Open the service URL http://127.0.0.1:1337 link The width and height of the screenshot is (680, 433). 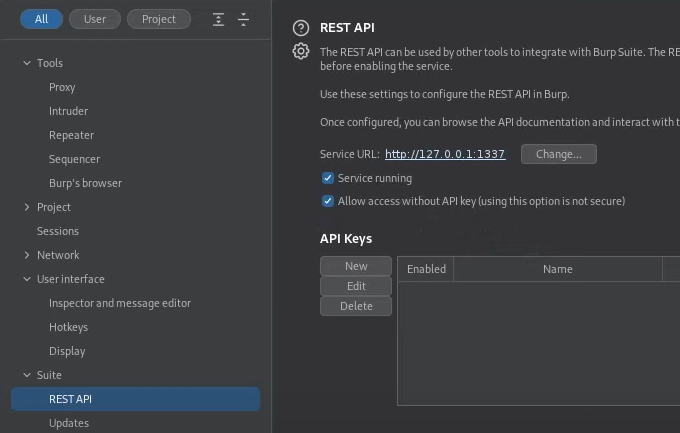point(445,154)
